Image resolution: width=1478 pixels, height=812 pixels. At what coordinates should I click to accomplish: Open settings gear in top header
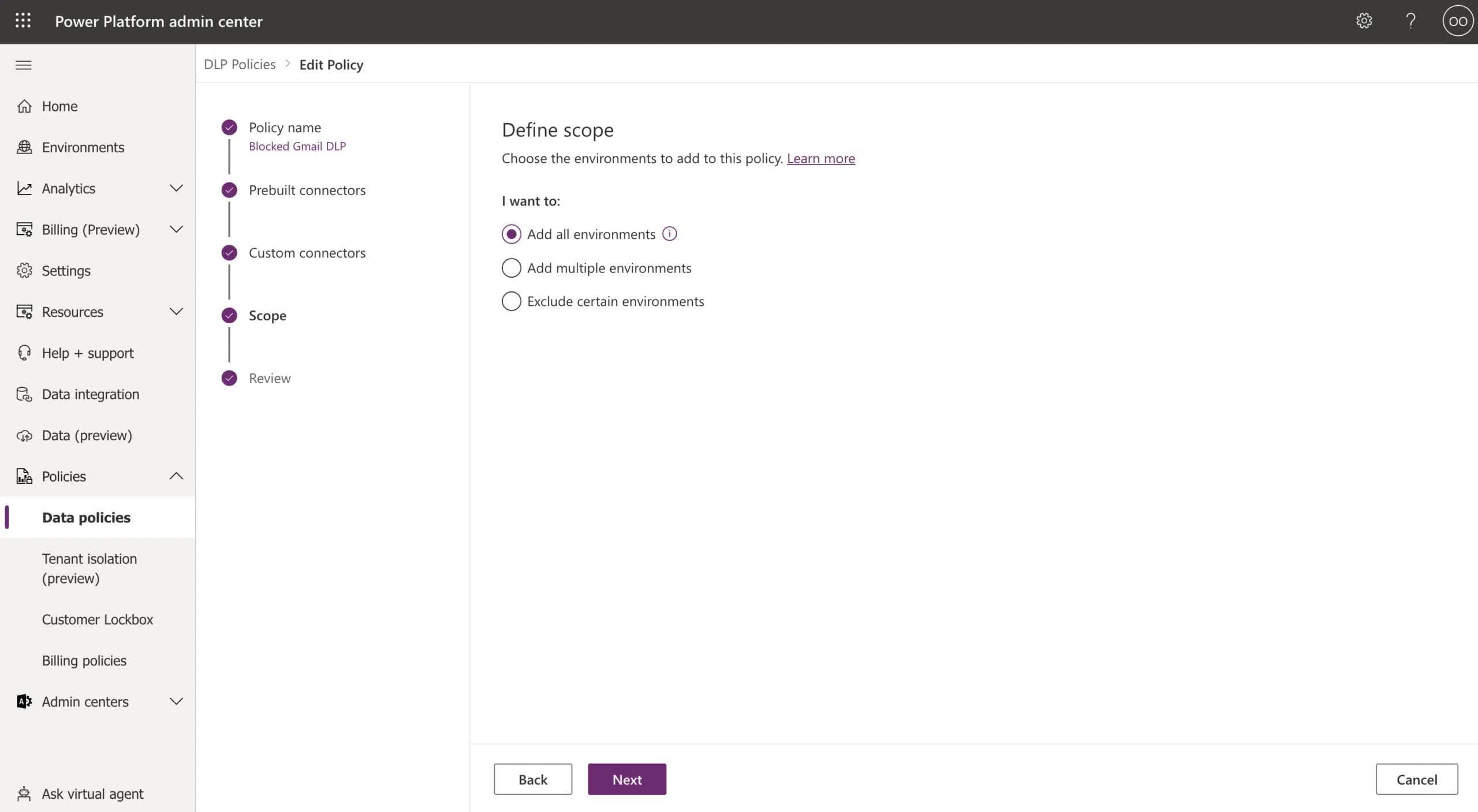click(x=1364, y=21)
